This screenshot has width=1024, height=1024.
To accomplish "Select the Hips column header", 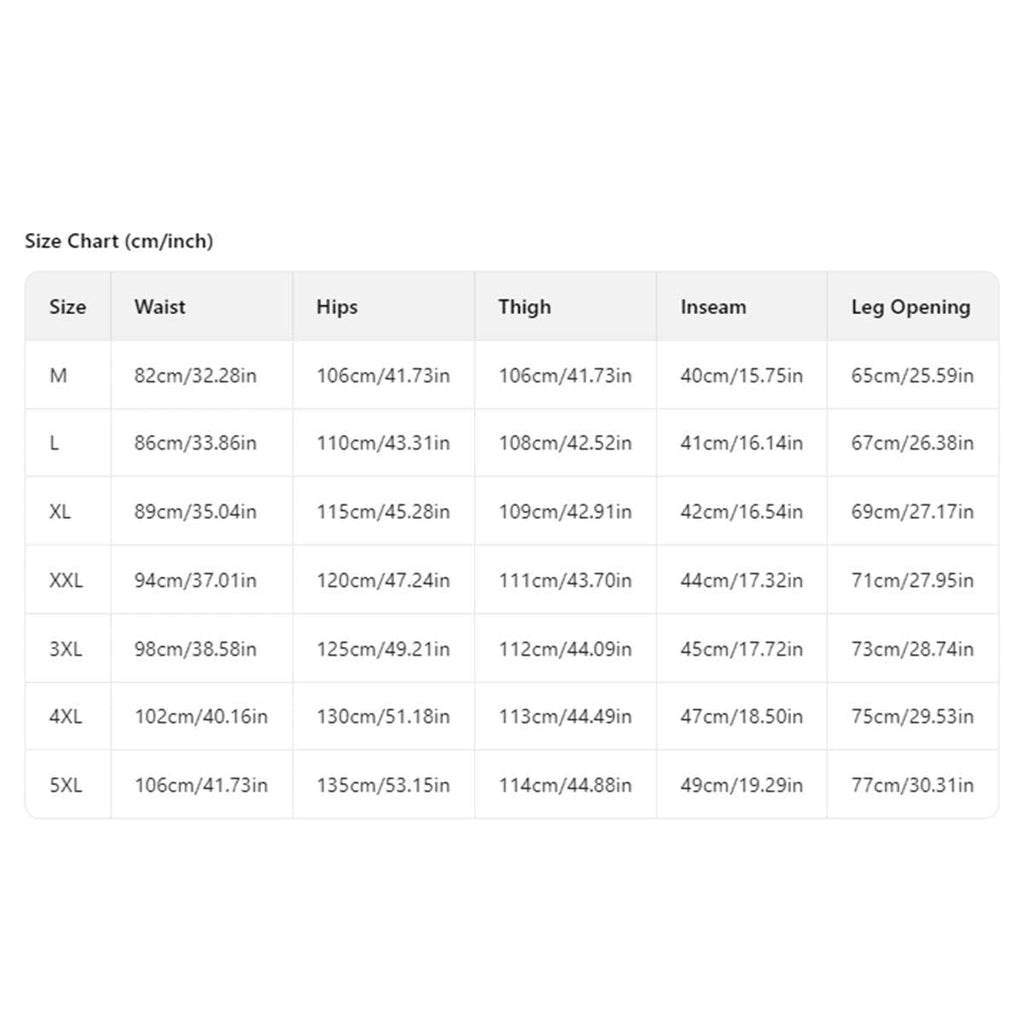I will [337, 307].
